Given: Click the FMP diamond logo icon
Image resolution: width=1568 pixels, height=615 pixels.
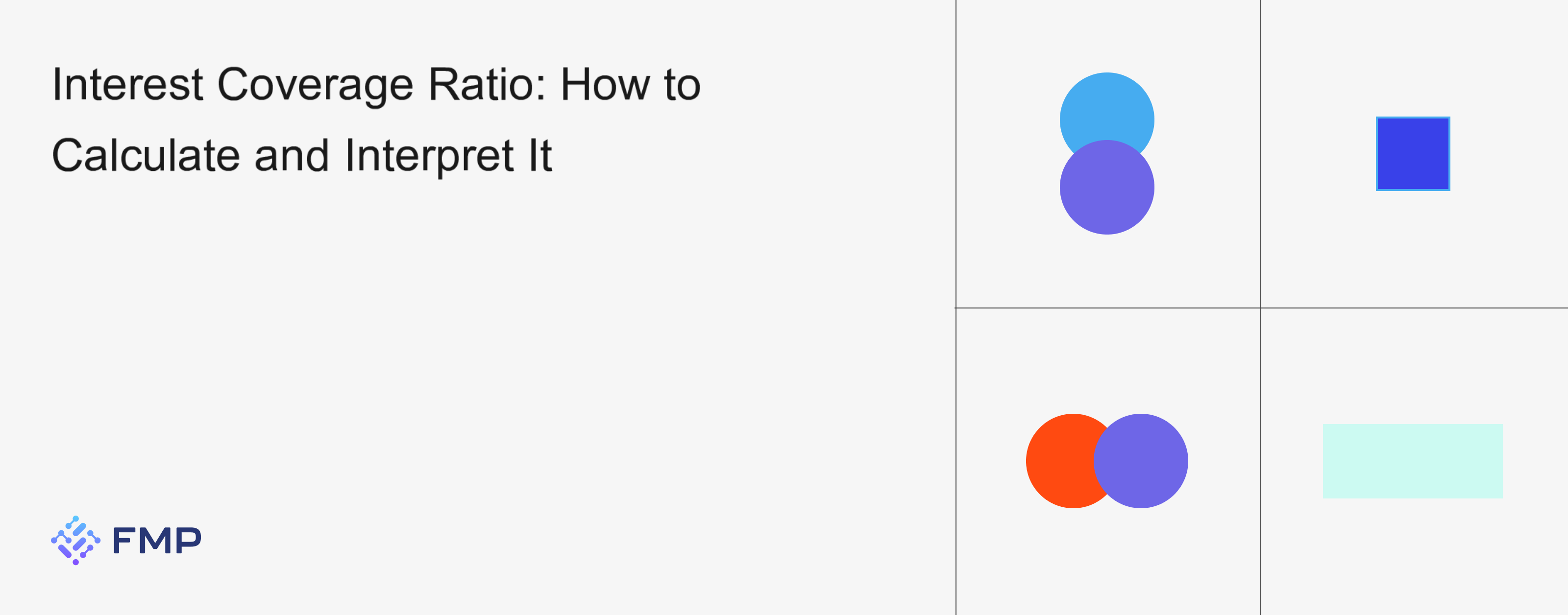Looking at the screenshot, I should [x=75, y=540].
